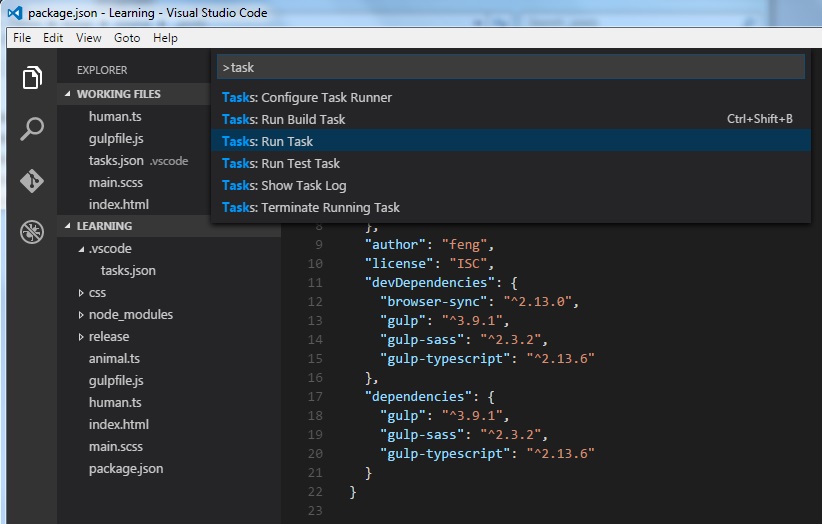This screenshot has height=524, width=822.
Task: Select 'Tasks: Terminate Running Task' command
Action: (511, 208)
